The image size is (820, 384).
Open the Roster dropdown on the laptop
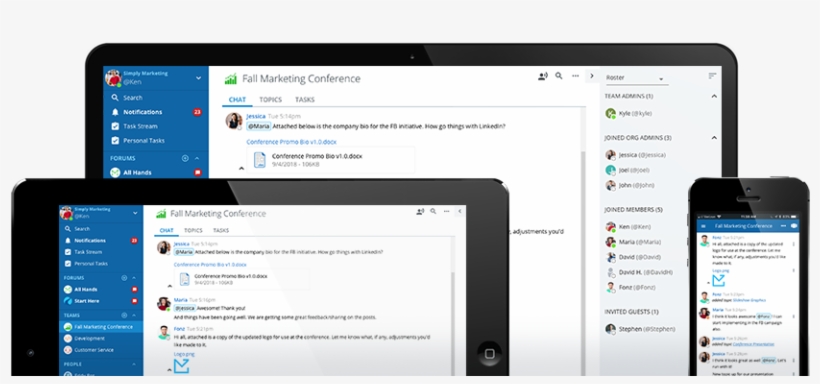click(636, 78)
